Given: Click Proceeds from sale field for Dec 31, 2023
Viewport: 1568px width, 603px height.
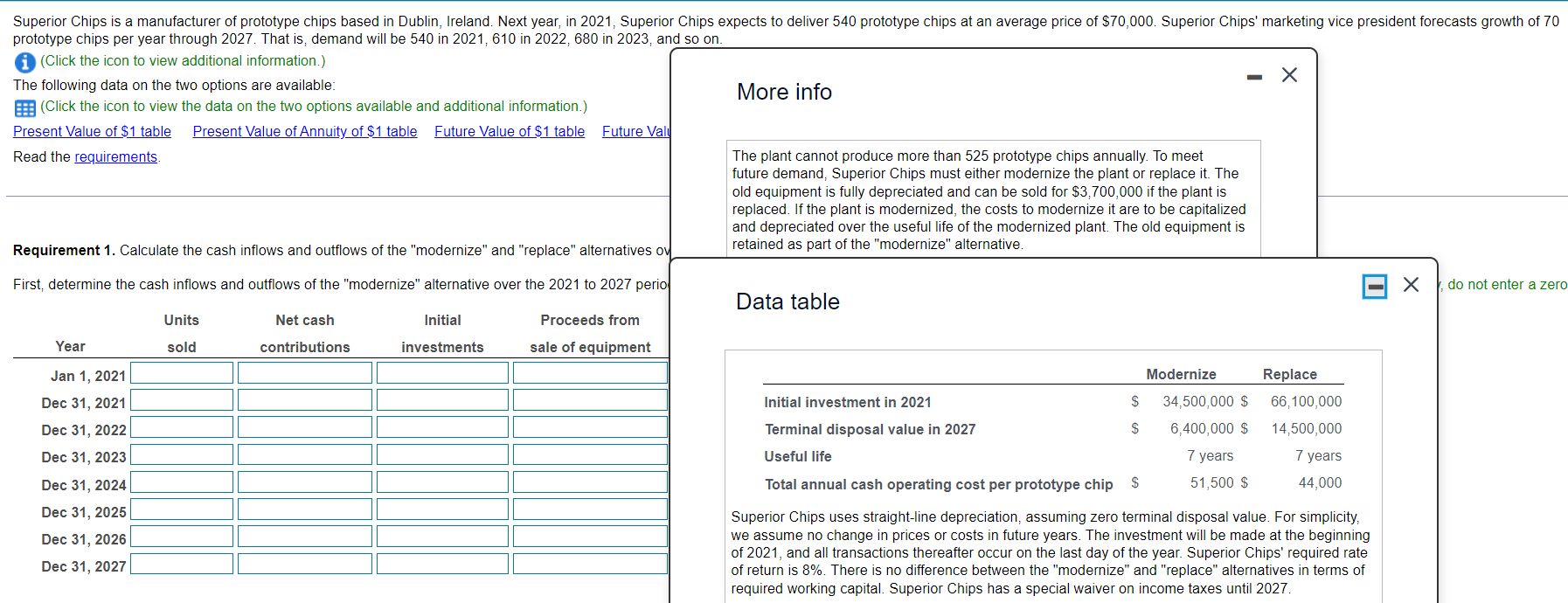Looking at the screenshot, I should tap(590, 454).
